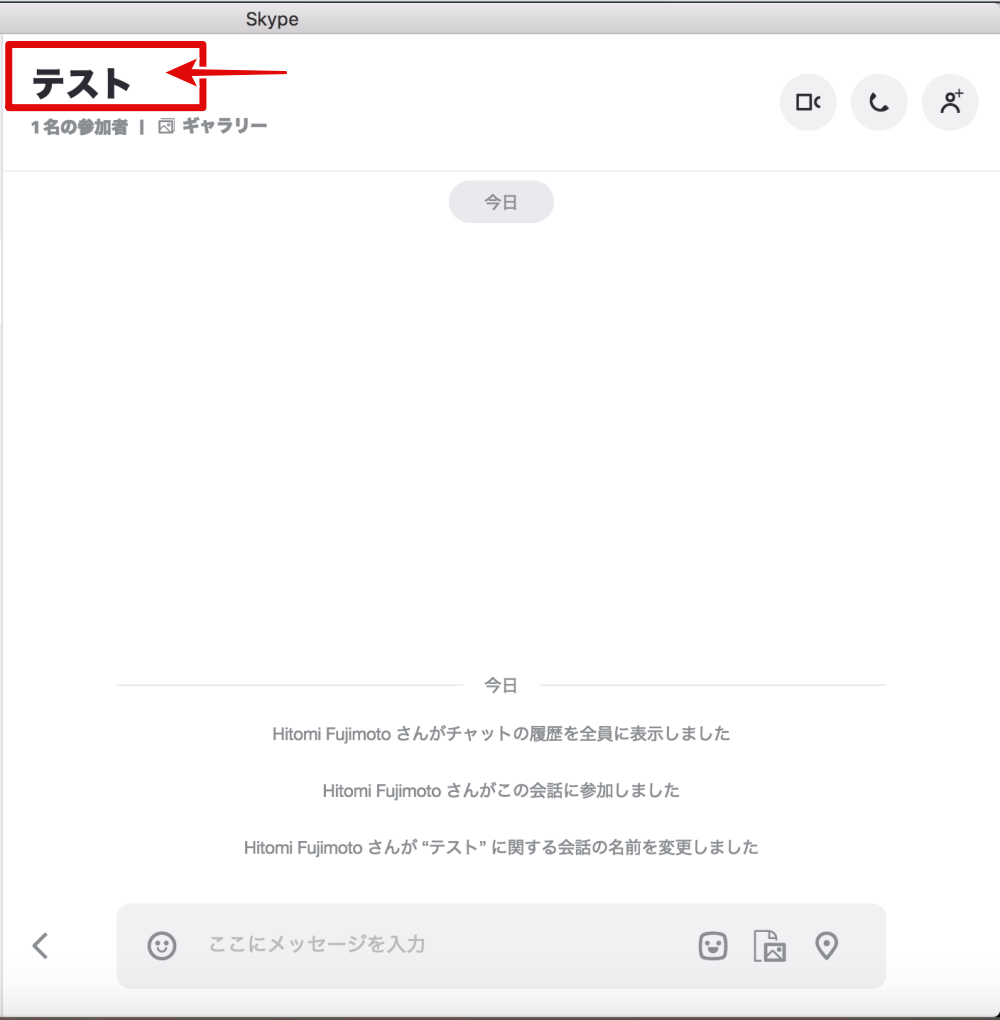Image resolution: width=1000 pixels, height=1020 pixels.
Task: Start a video call with the camera icon
Action: pyautogui.click(x=808, y=102)
